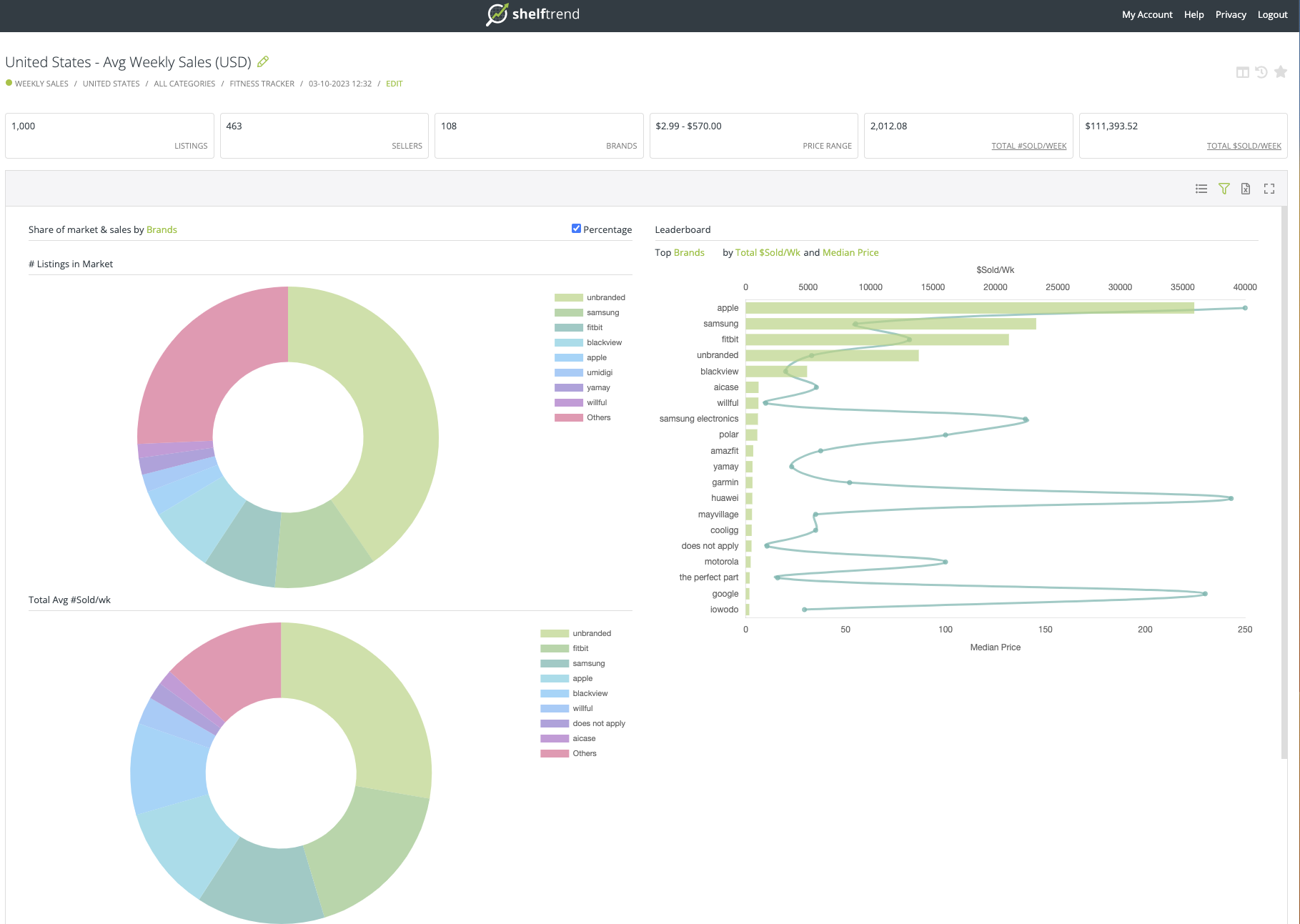Click the fitbit color swatch in Listings legend

(x=569, y=327)
